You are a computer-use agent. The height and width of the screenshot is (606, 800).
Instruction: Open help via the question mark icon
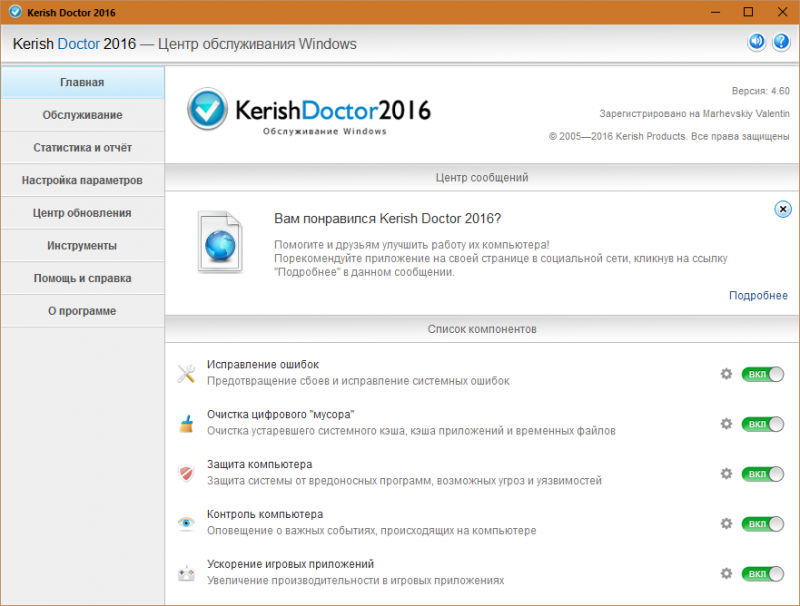pyautogui.click(x=781, y=42)
